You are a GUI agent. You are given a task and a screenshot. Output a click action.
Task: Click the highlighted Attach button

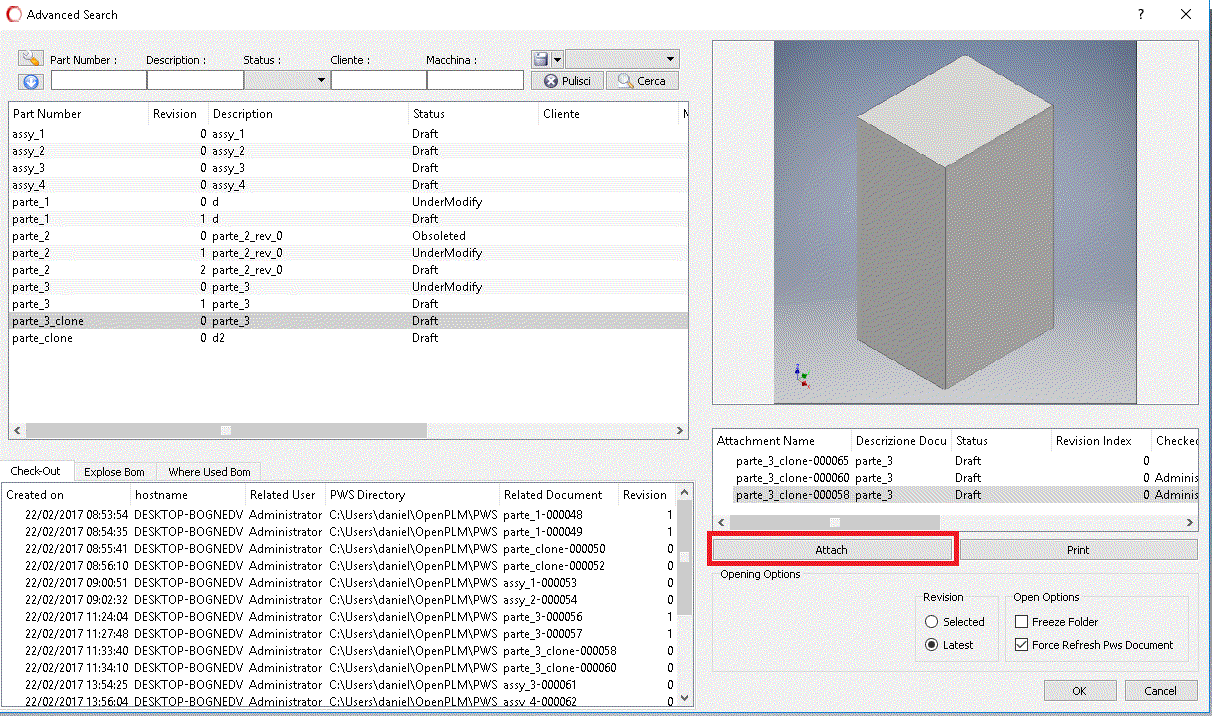[833, 549]
